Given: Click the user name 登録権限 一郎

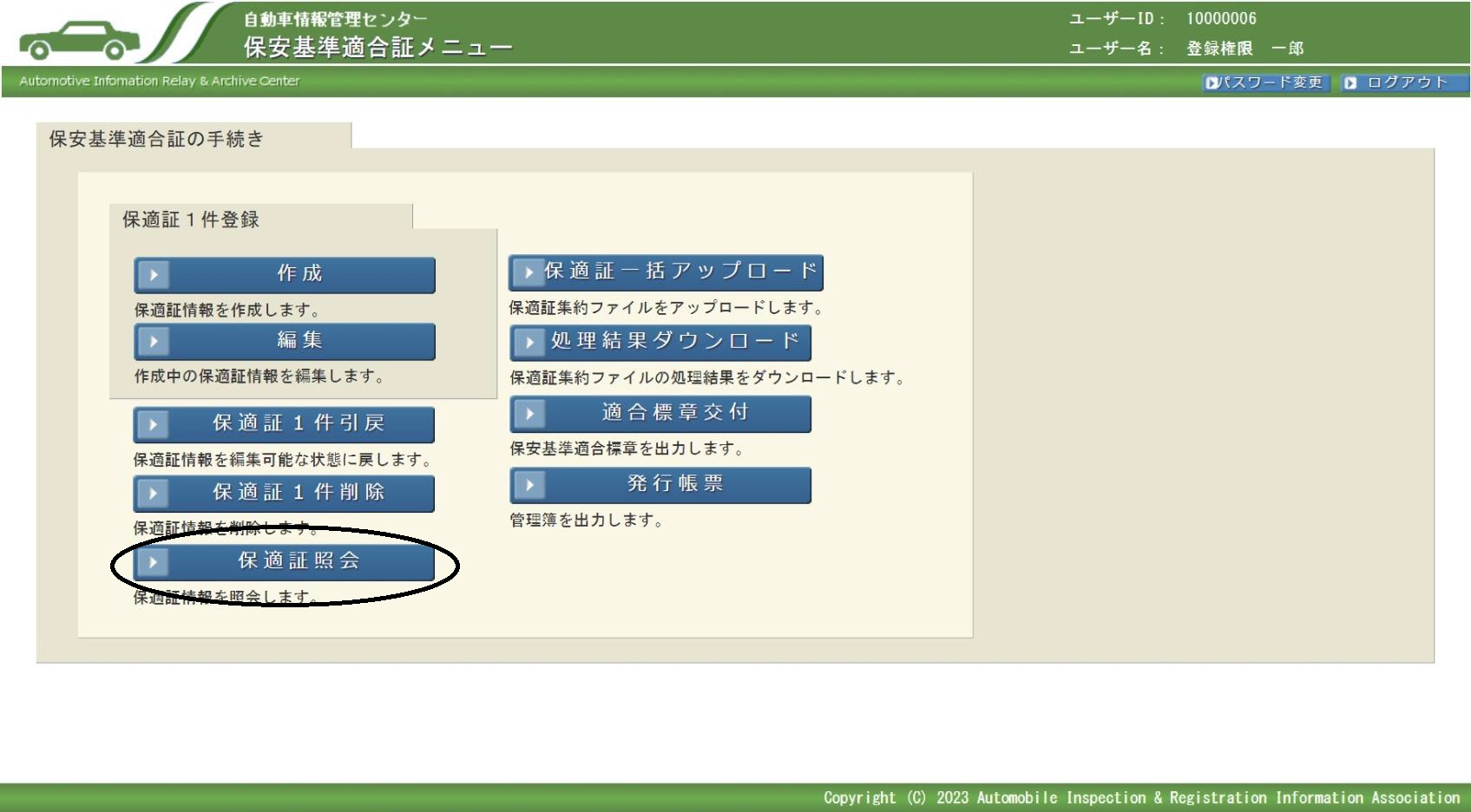Looking at the screenshot, I should pyautogui.click(x=1244, y=49).
